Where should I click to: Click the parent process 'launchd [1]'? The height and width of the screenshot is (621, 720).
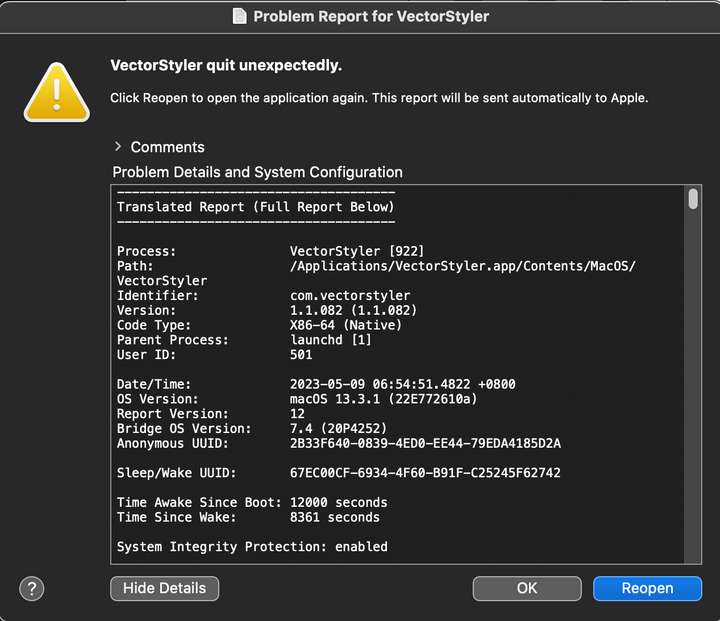pyautogui.click(x=331, y=340)
